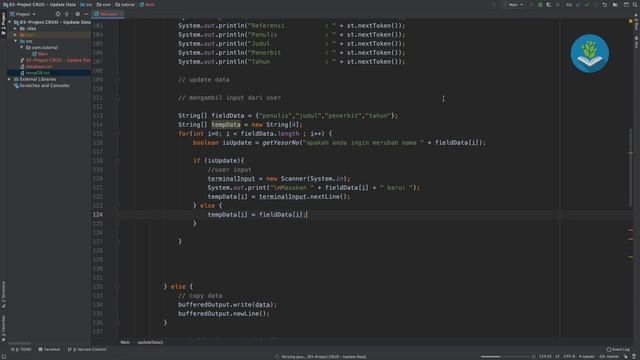Click the Parsing java background task text
The height and width of the screenshot is (360, 640).
click(323, 357)
